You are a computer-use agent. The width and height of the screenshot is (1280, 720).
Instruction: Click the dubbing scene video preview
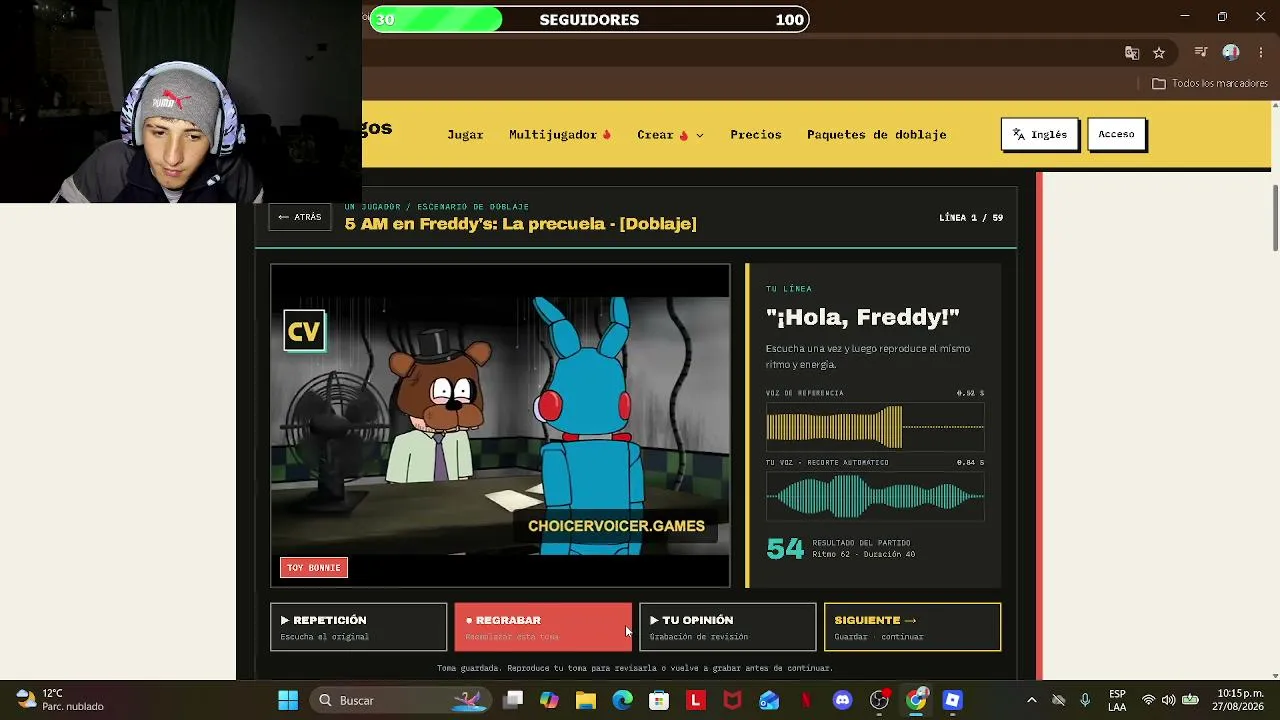coord(500,425)
